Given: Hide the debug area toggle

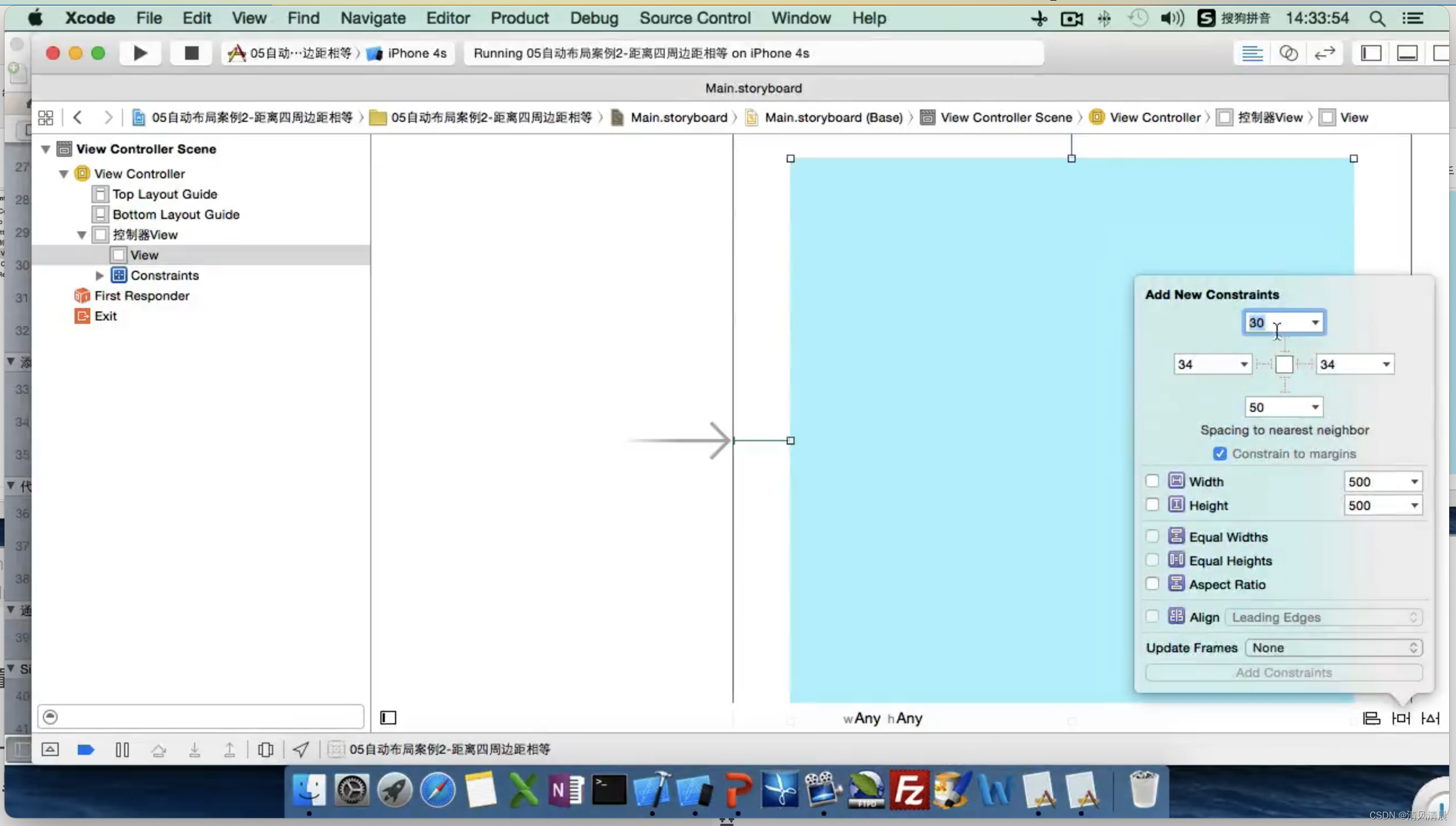Looking at the screenshot, I should click(x=50, y=749).
